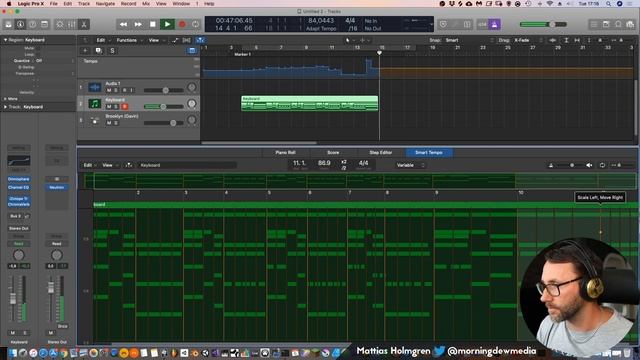The image size is (640, 360).
Task: Collapse the Region: Keyboard inspector triangle
Action: click(5, 40)
